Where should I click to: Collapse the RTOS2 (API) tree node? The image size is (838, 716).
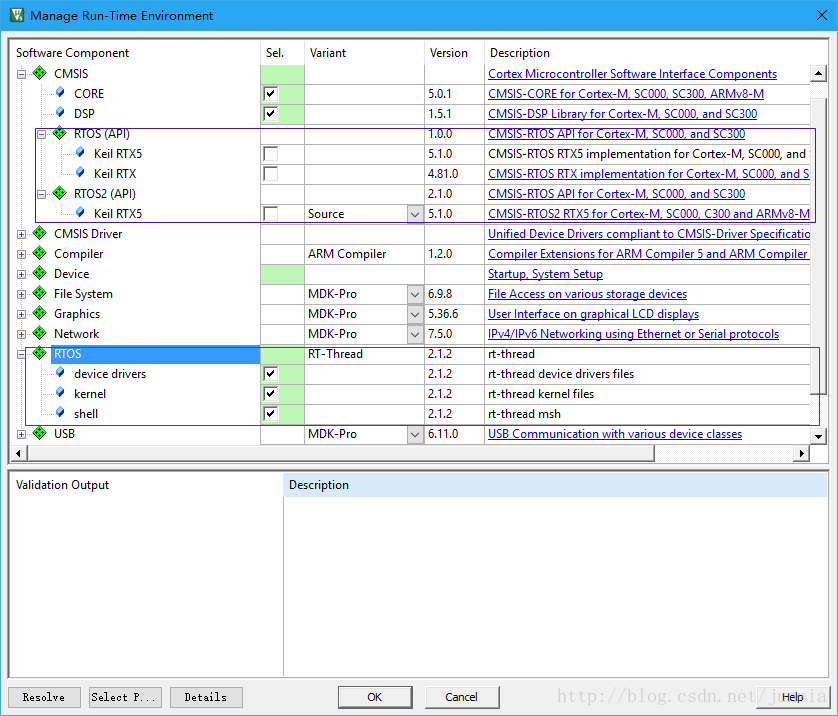coord(42,194)
